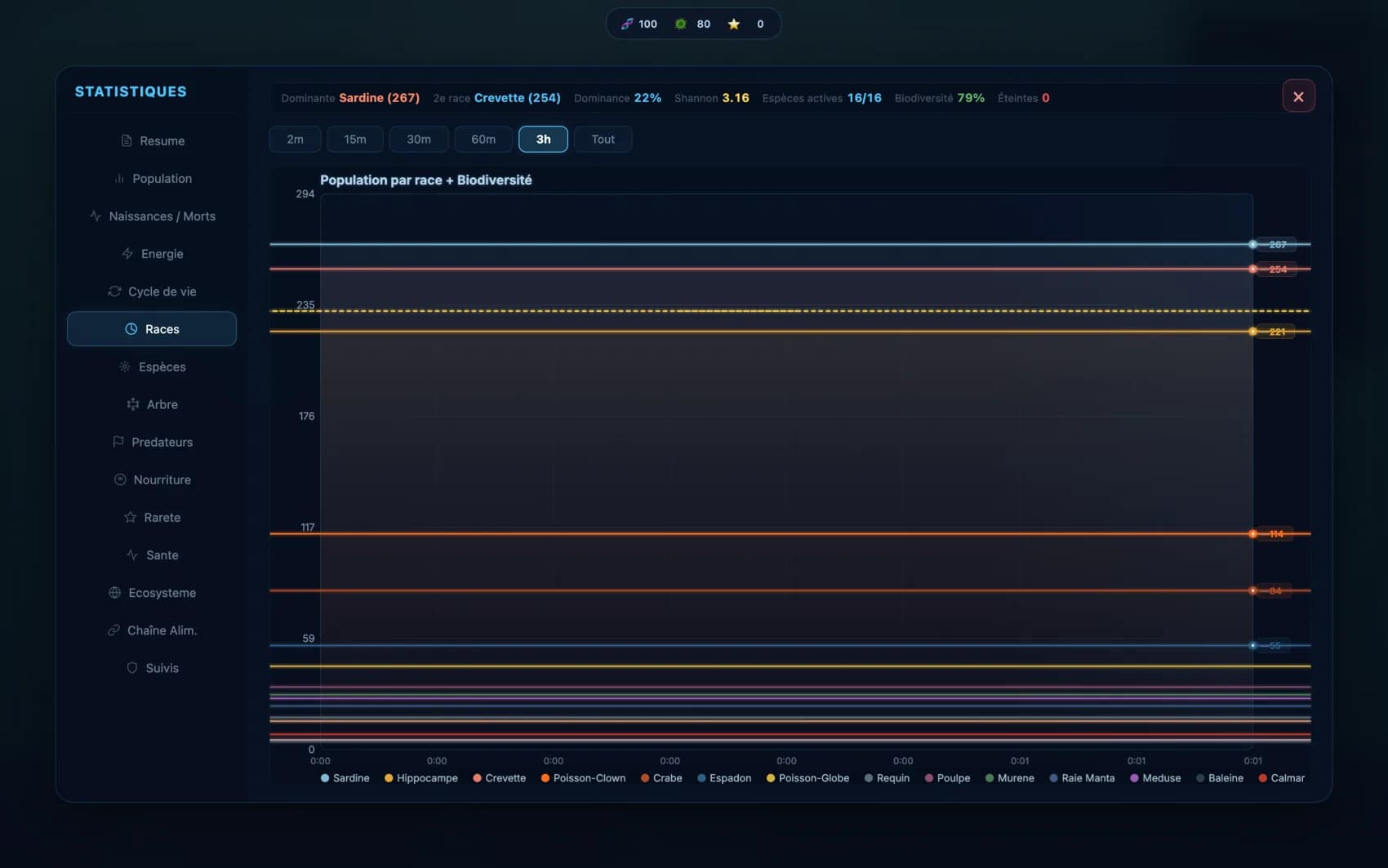Hide the Poisson-Globe series in legend
Screen dimensions: 1388x868
[807, 778]
